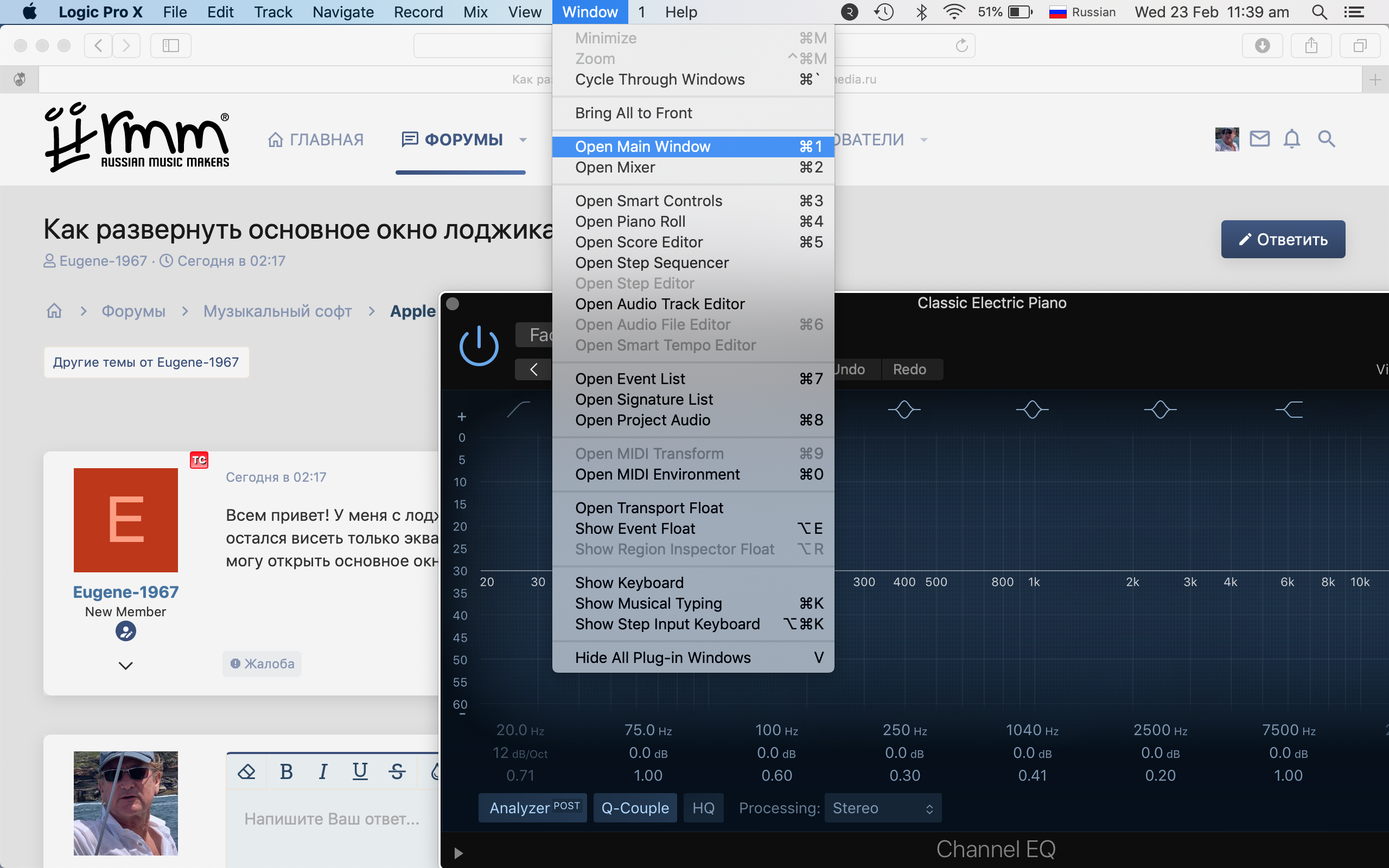Click Safari reload page icon
The height and width of the screenshot is (868, 1389).
(x=962, y=46)
